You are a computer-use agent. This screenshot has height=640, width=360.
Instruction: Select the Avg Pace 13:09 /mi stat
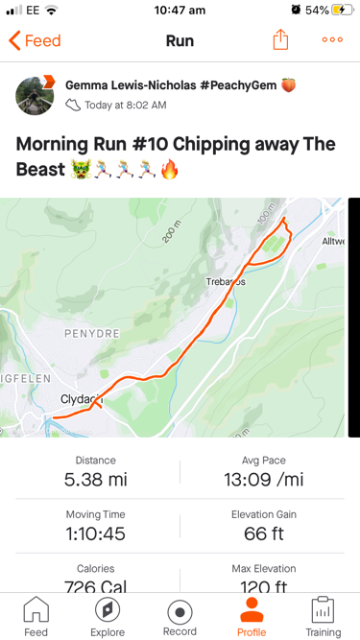tap(264, 472)
